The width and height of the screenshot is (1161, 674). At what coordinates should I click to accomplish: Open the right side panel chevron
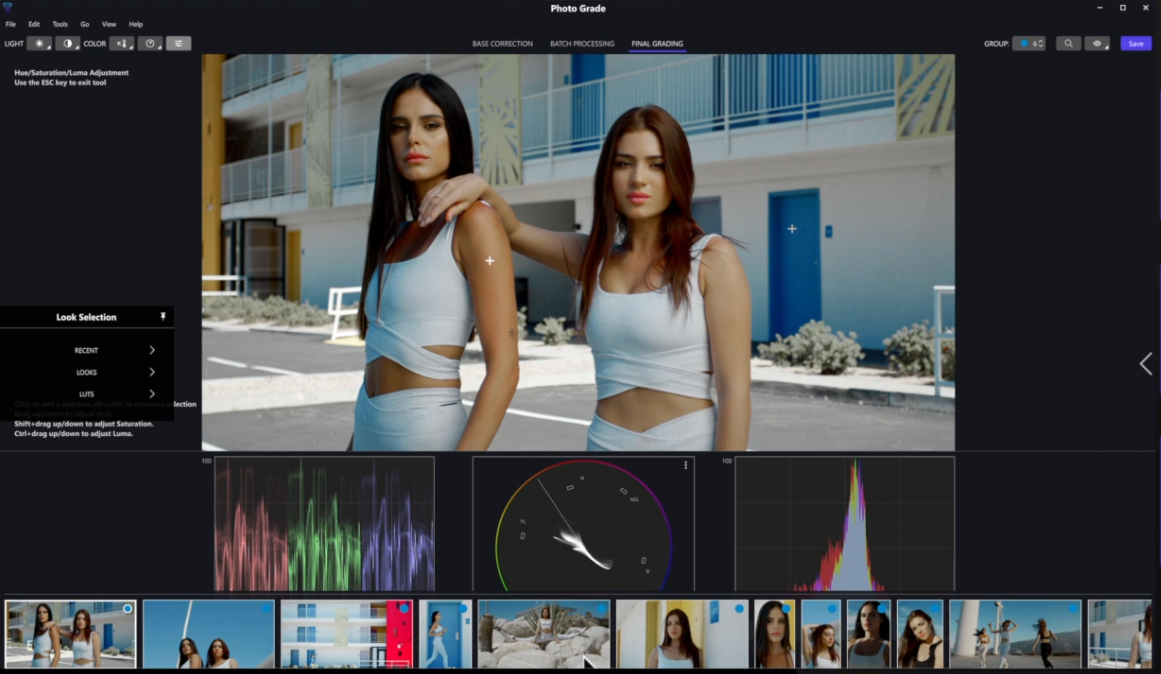pos(1146,364)
